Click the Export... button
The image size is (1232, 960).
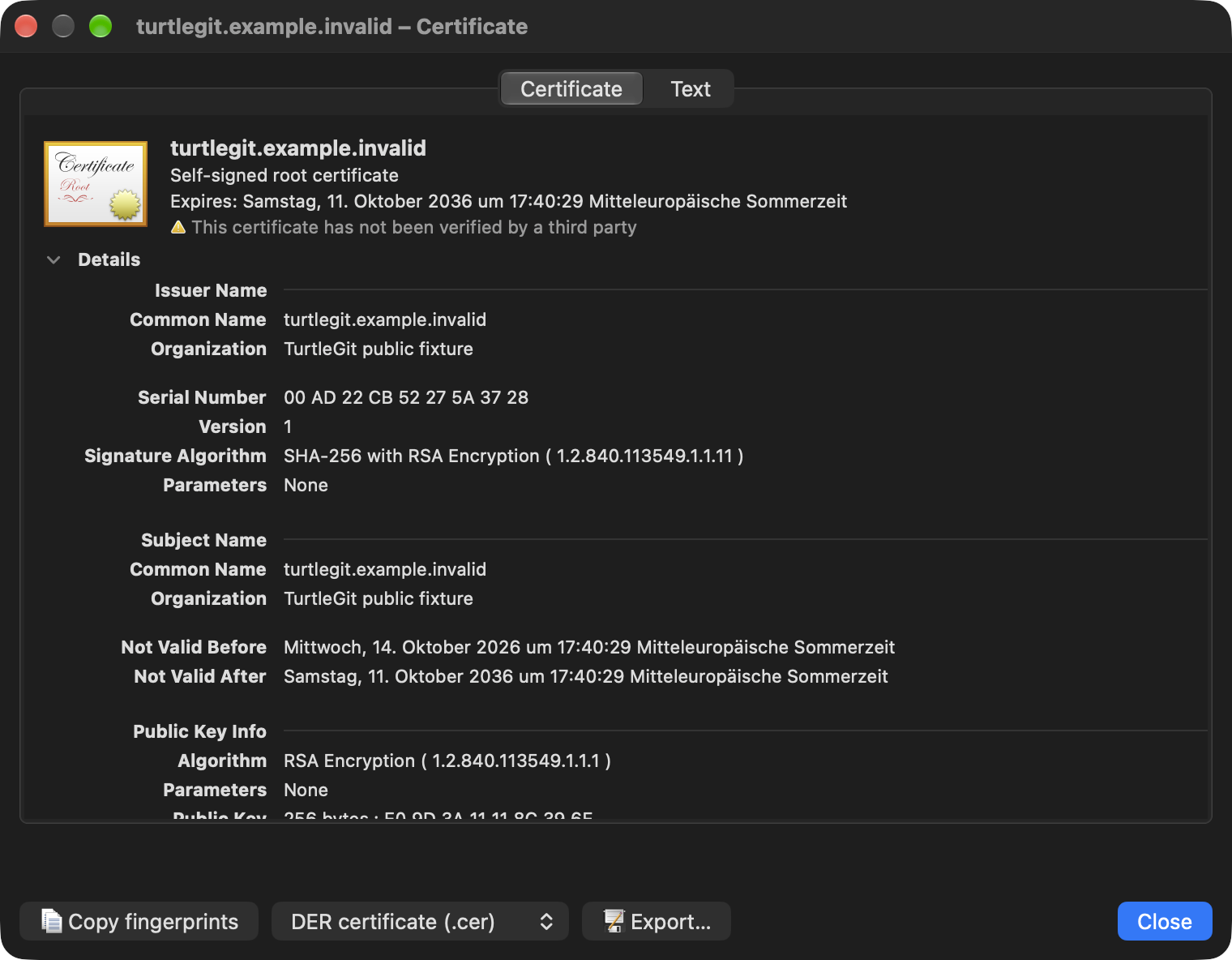coord(657,921)
